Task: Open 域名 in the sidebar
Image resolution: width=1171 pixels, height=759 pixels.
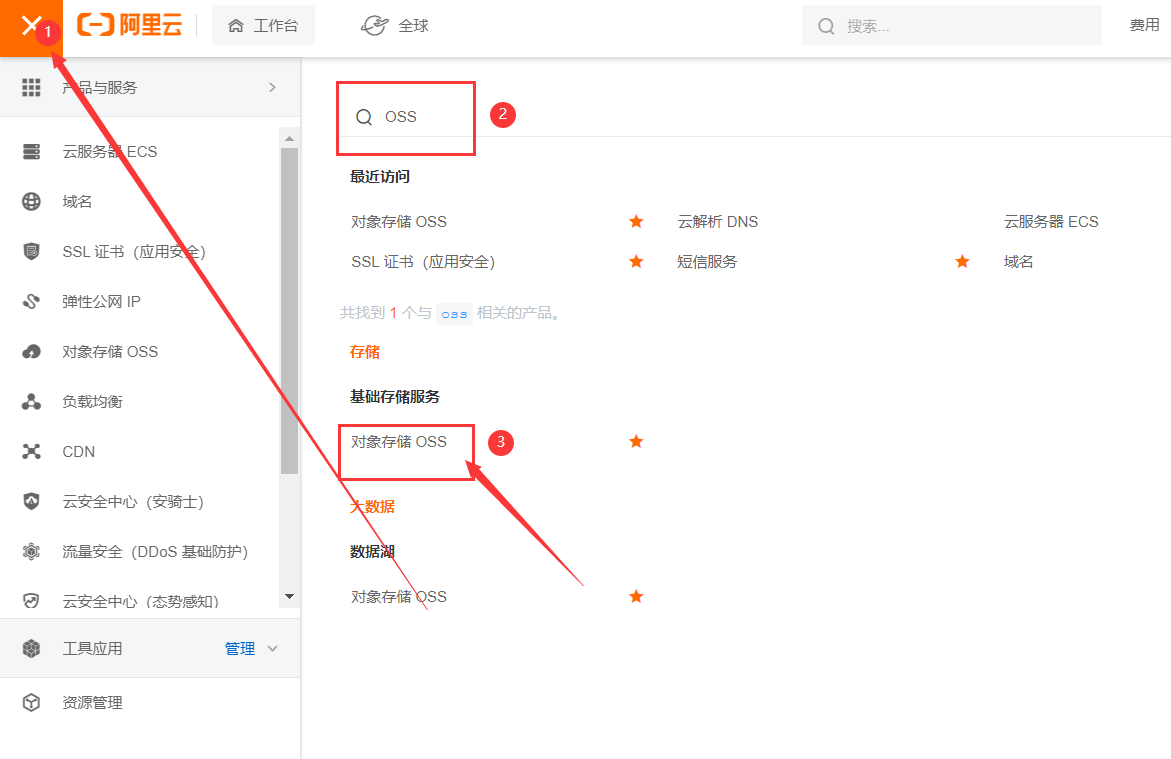Action: click(77, 202)
